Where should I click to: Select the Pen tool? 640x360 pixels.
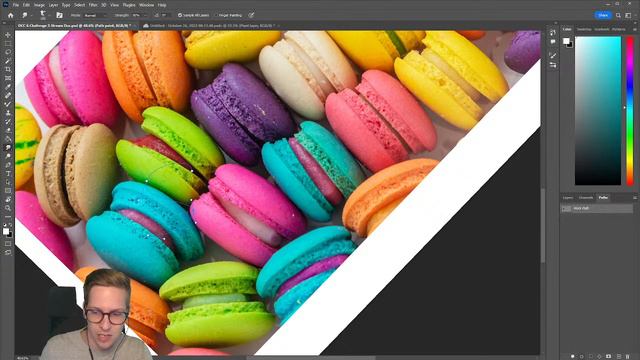[x=8, y=164]
